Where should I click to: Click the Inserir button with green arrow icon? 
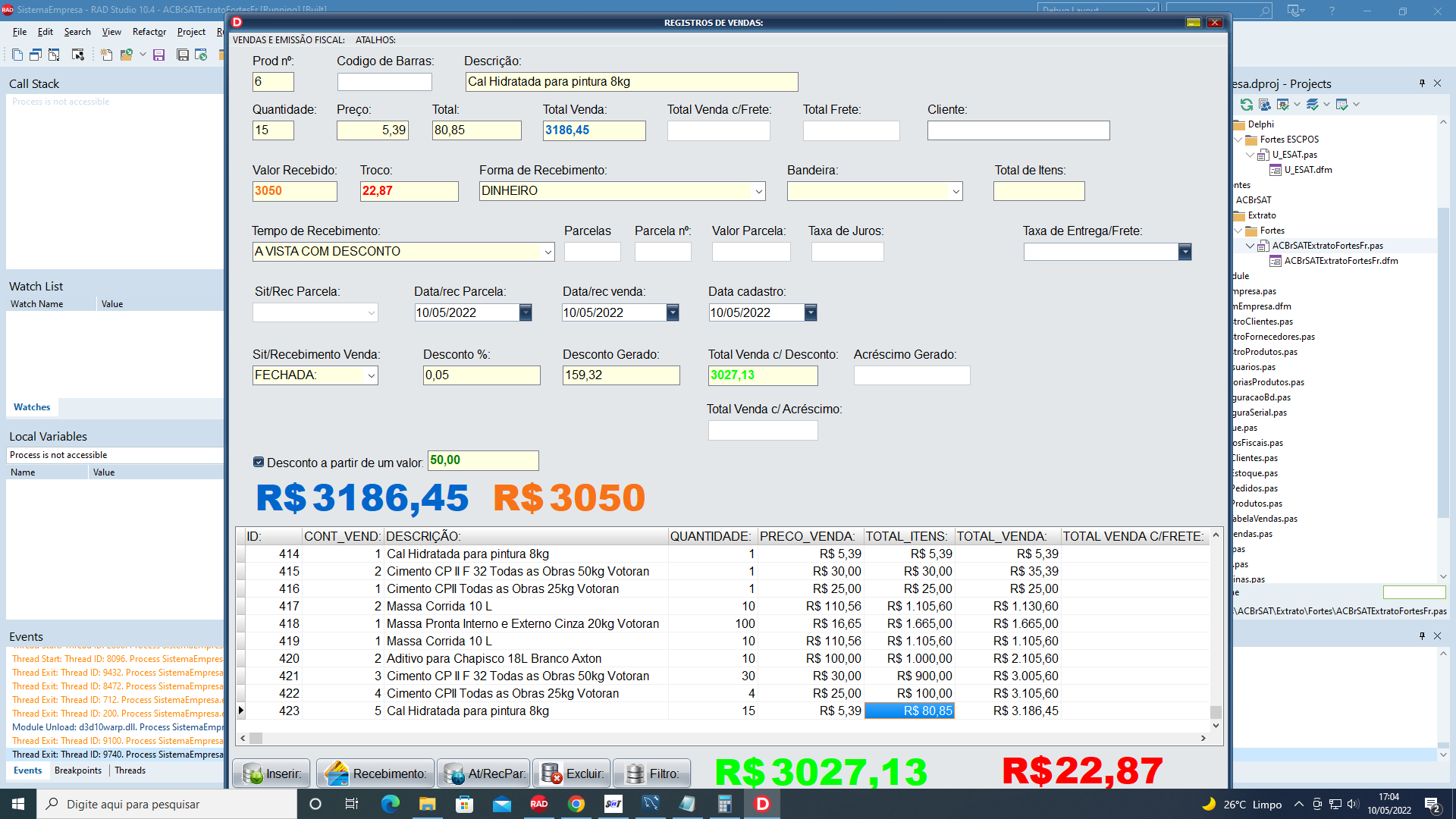(271, 773)
